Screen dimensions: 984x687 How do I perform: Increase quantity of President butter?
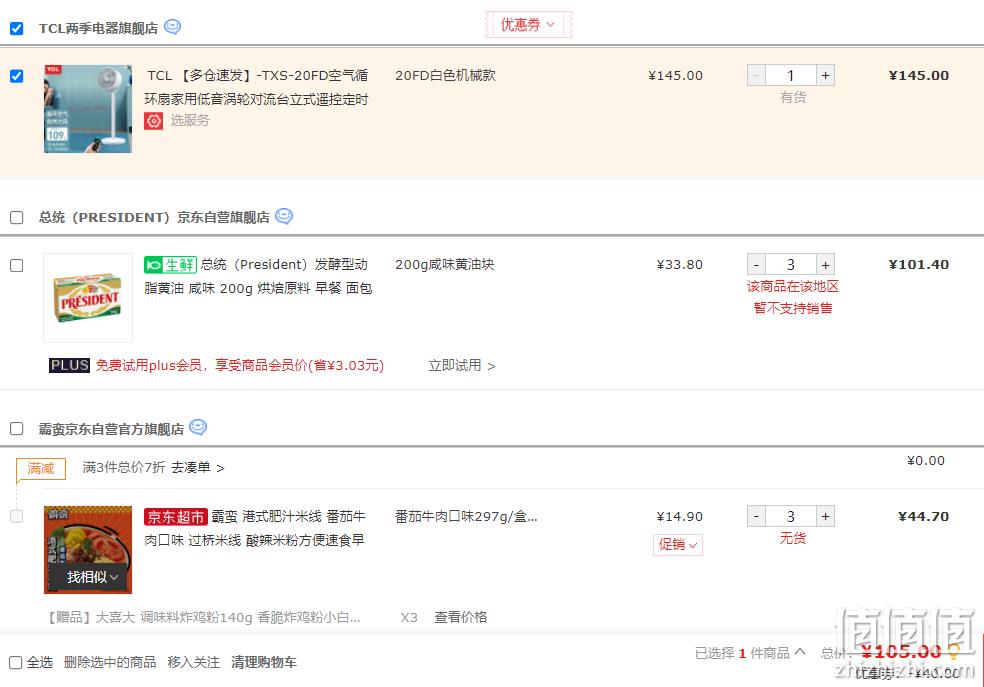click(x=825, y=265)
